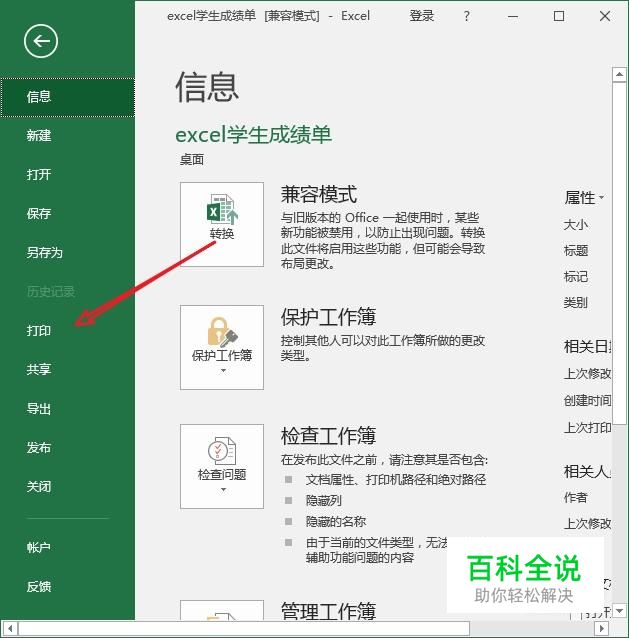The height and width of the screenshot is (638, 629).
Task: Open the 帐户 account page
Action: [68, 548]
